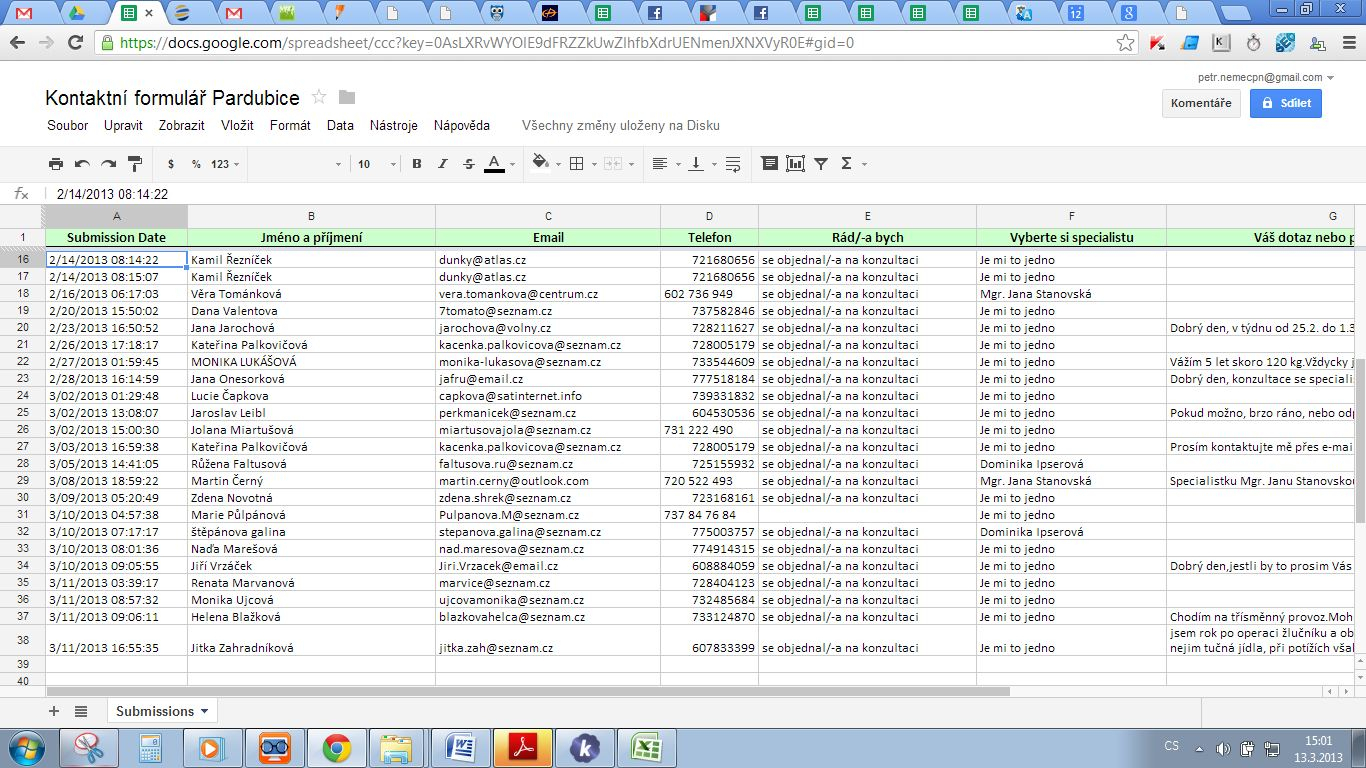Insert a chart
The width and height of the screenshot is (1366, 768).
pyautogui.click(x=795, y=163)
